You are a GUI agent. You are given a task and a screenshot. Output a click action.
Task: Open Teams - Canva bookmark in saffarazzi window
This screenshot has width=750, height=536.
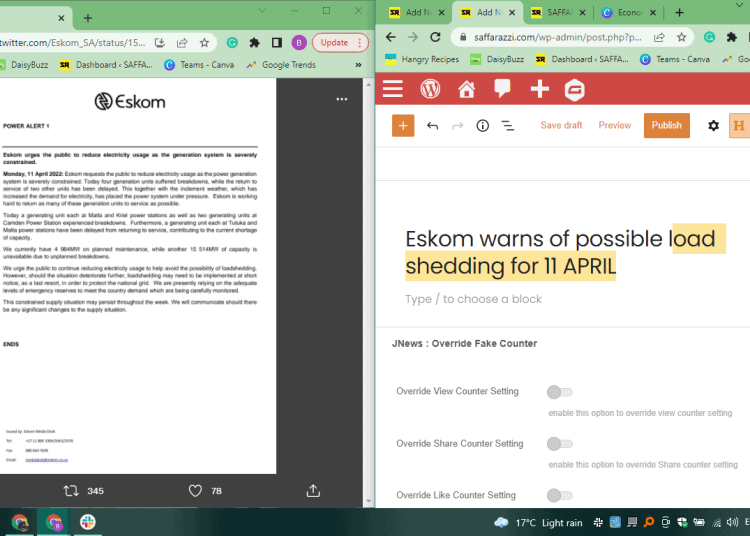click(674, 59)
